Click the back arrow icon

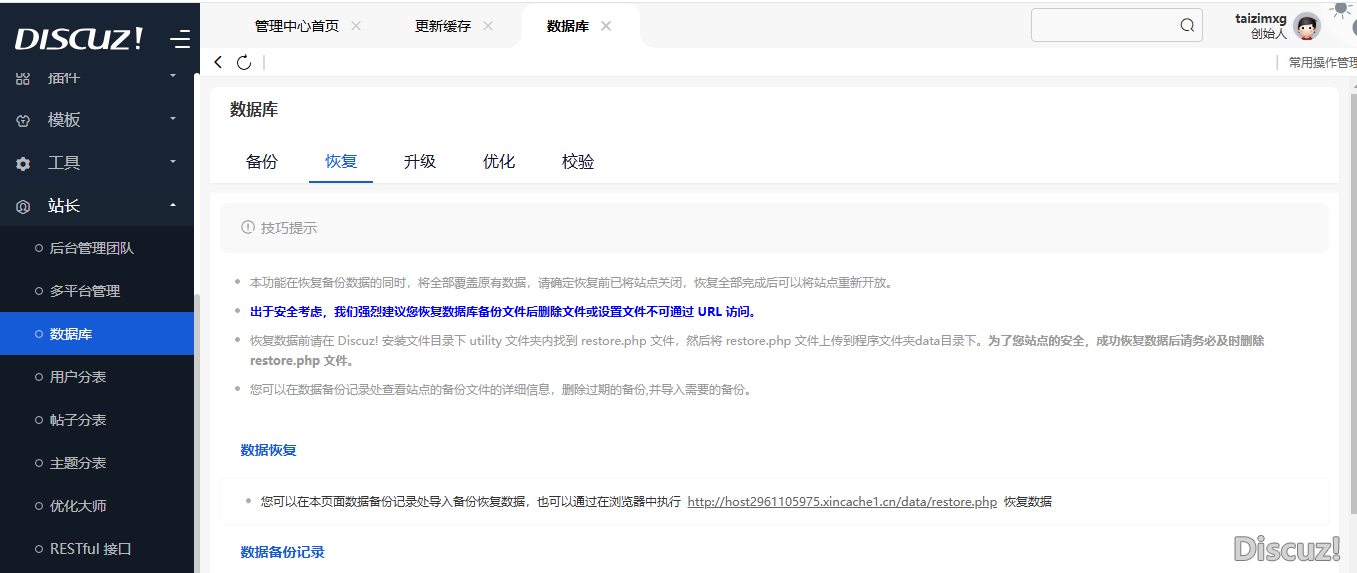[219, 63]
